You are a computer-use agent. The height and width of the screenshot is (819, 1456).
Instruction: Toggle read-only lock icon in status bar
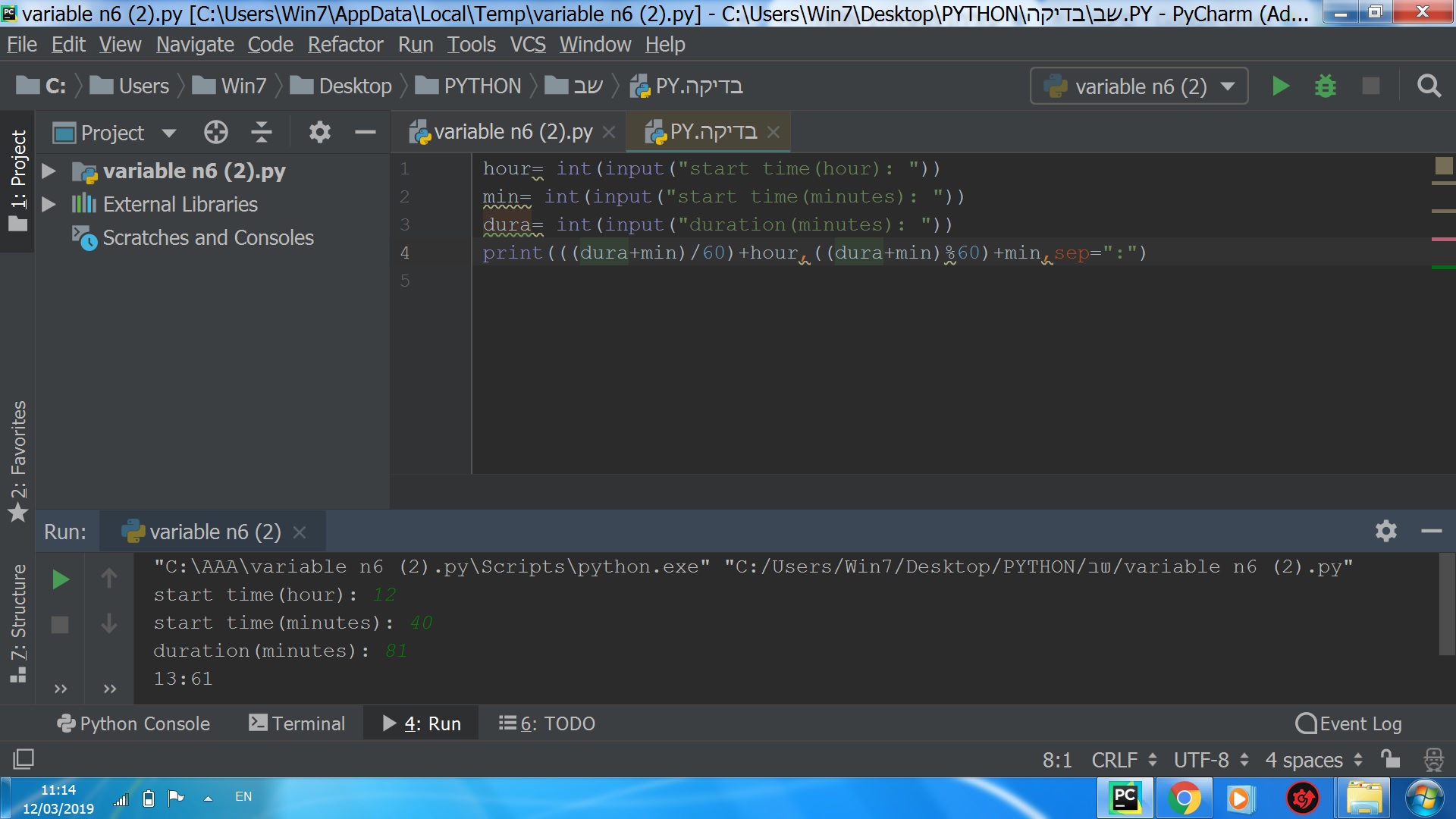pos(1390,759)
